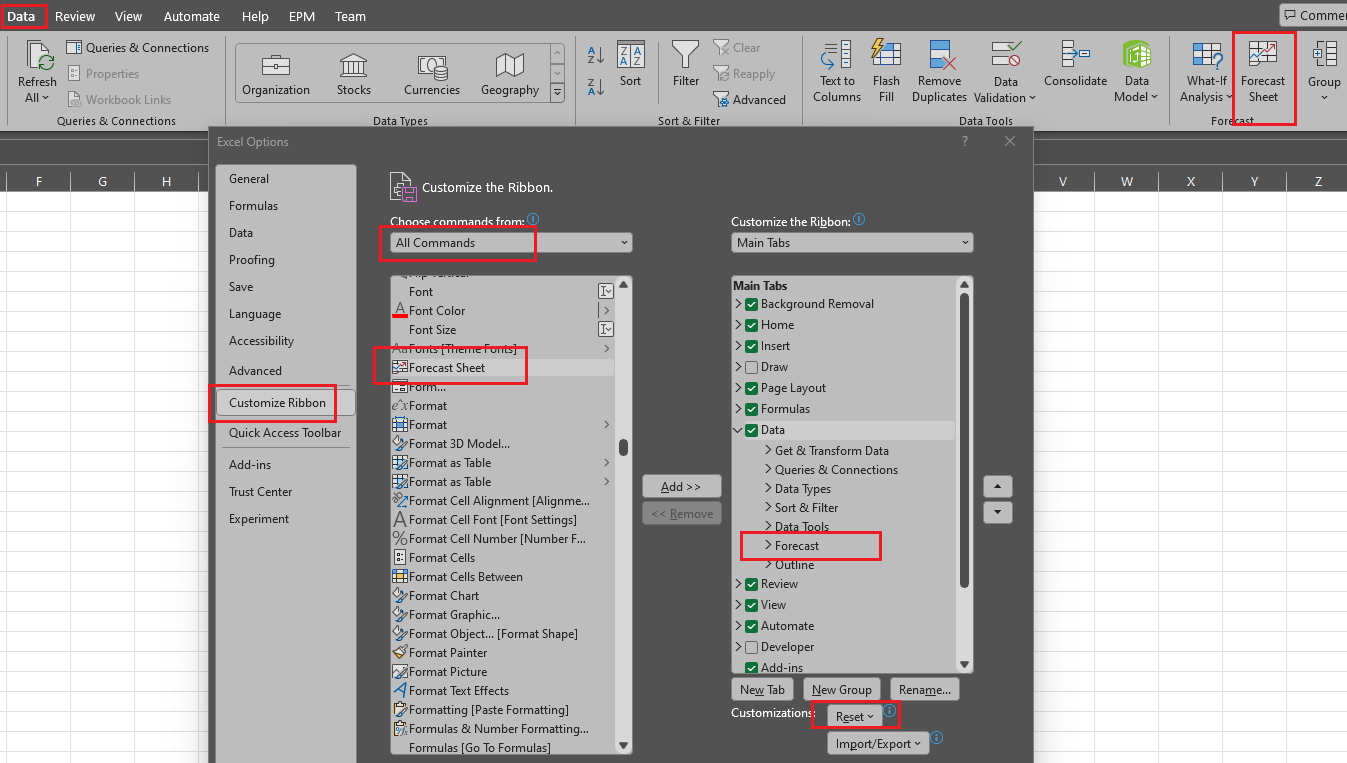The image size is (1347, 763).
Task: Choose the Stocks data type
Action: (354, 75)
